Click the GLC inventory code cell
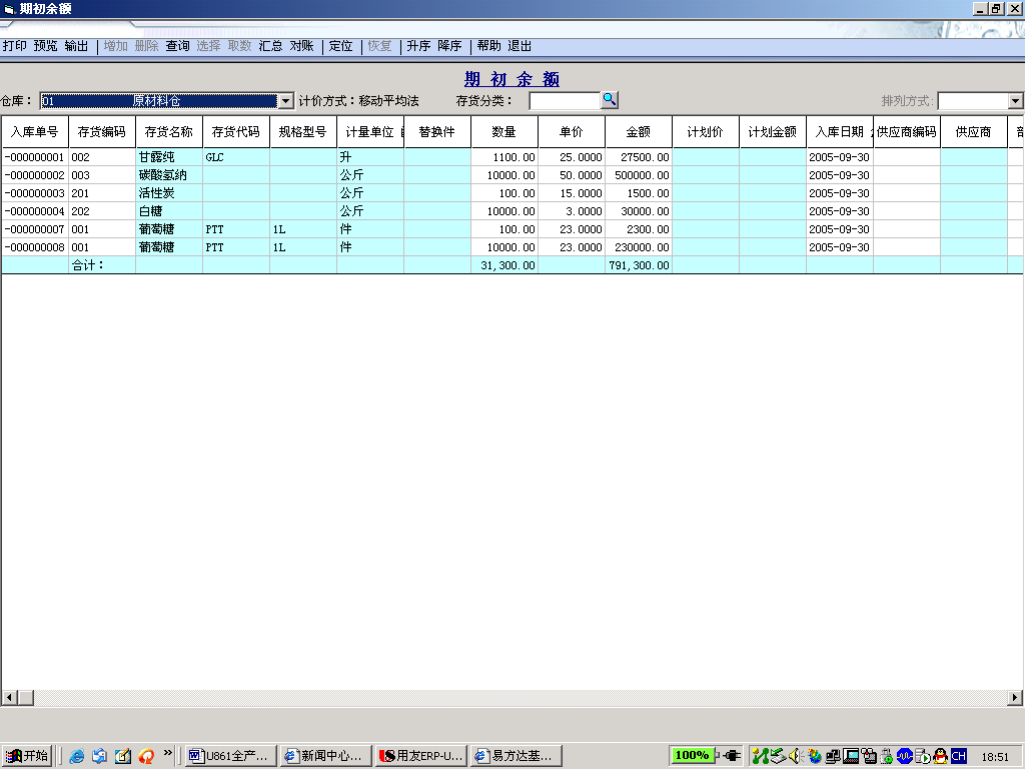 (236, 157)
